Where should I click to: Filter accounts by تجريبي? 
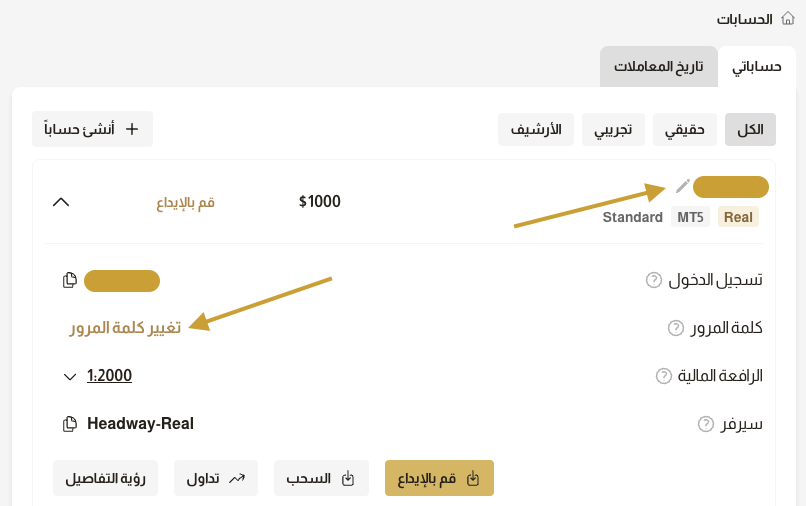tap(613, 129)
